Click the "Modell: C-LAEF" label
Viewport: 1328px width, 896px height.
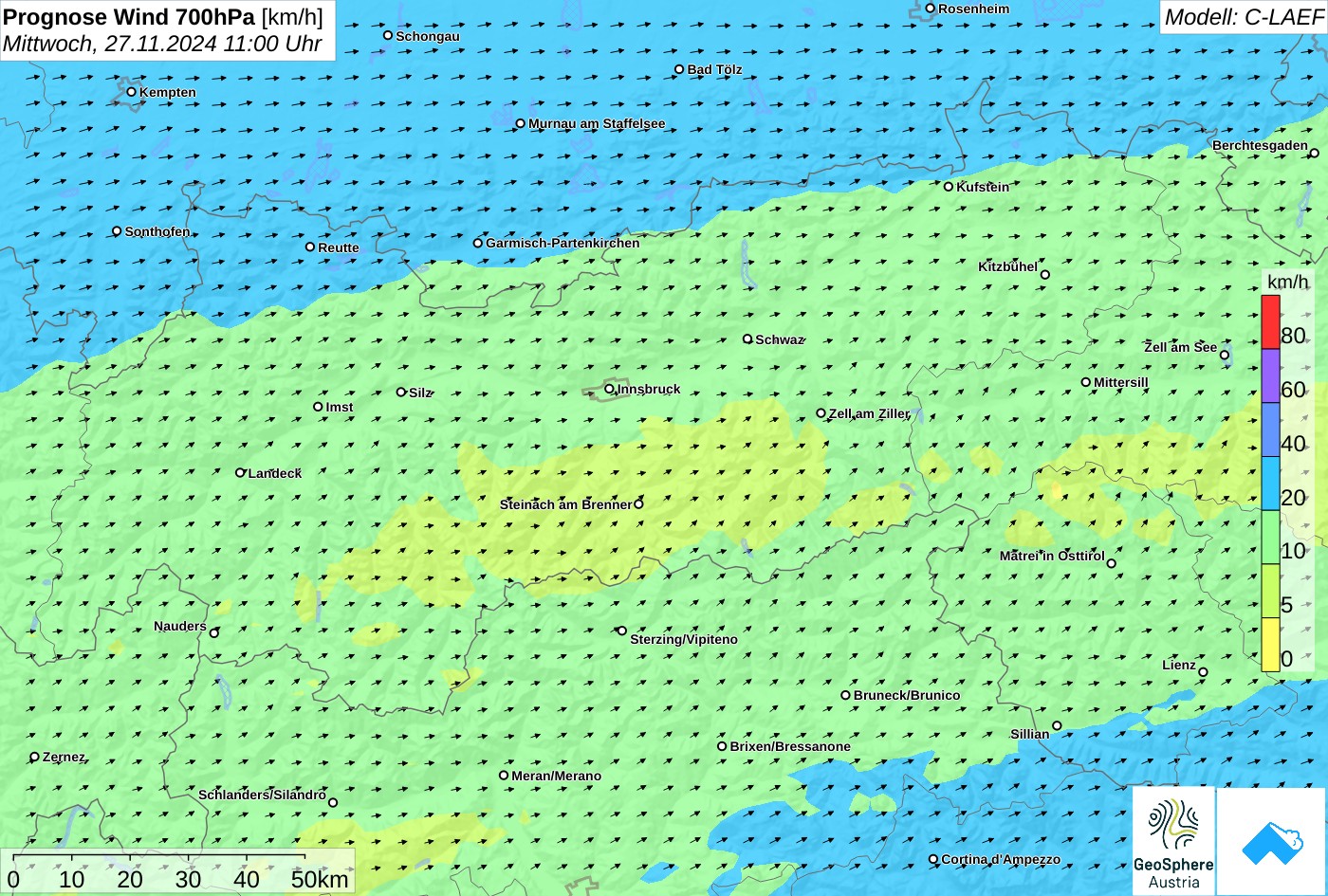click(1244, 16)
